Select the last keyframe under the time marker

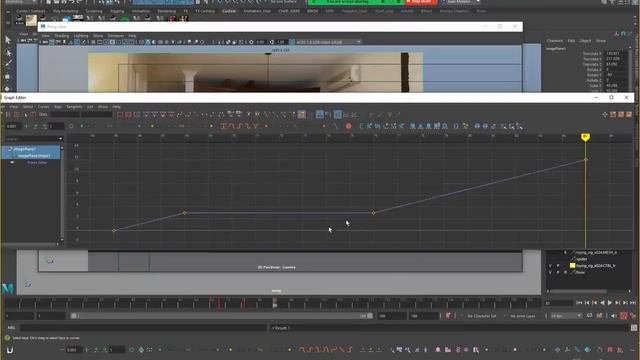[586, 159]
